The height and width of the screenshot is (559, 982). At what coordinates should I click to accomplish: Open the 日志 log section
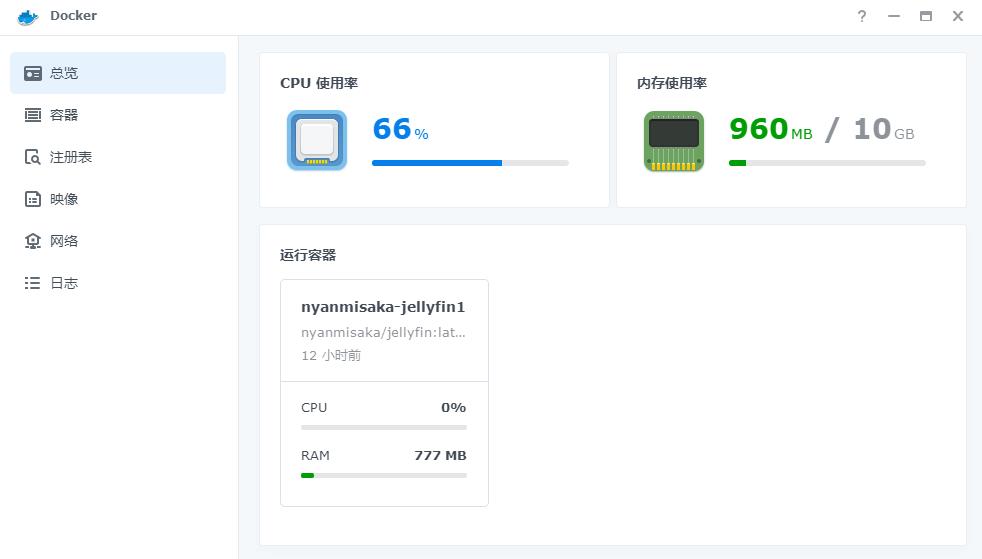(x=118, y=283)
